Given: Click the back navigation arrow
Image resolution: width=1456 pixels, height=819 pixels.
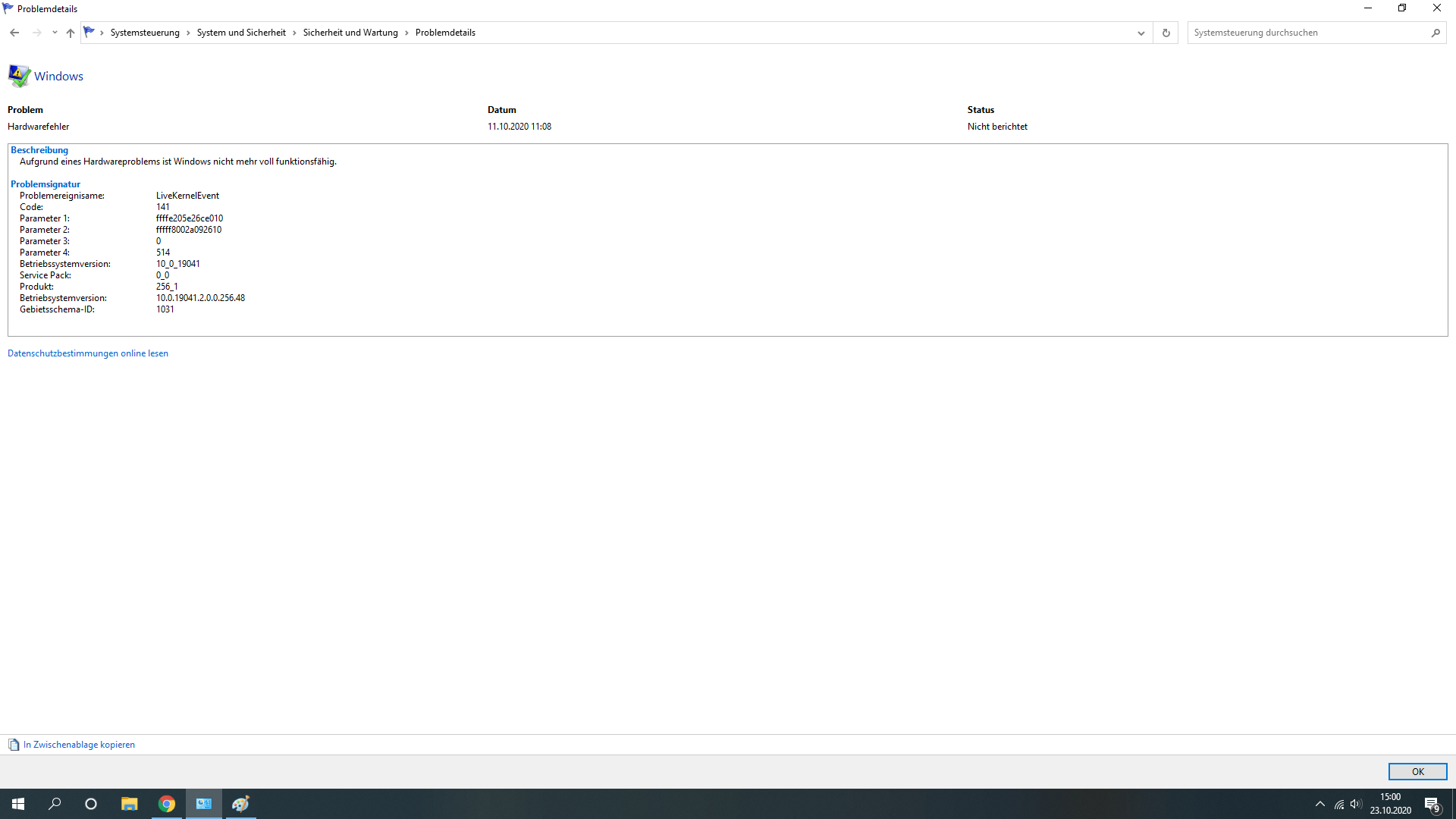Looking at the screenshot, I should (14, 33).
